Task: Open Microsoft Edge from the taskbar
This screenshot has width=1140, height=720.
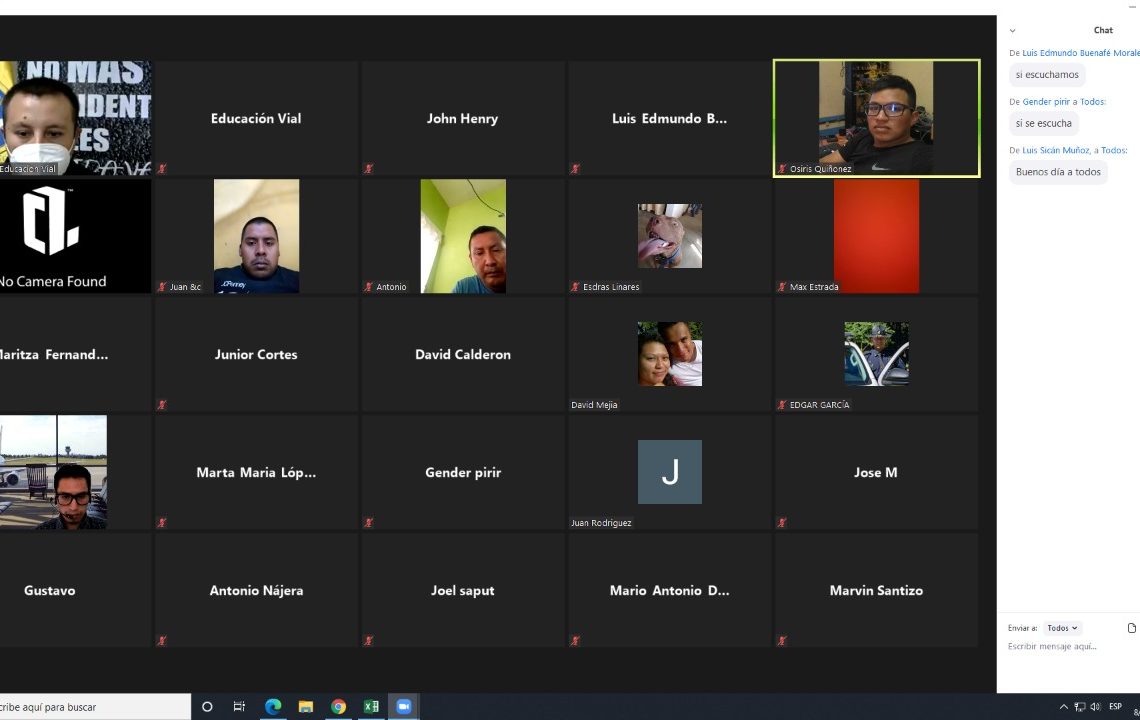Action: [x=273, y=706]
